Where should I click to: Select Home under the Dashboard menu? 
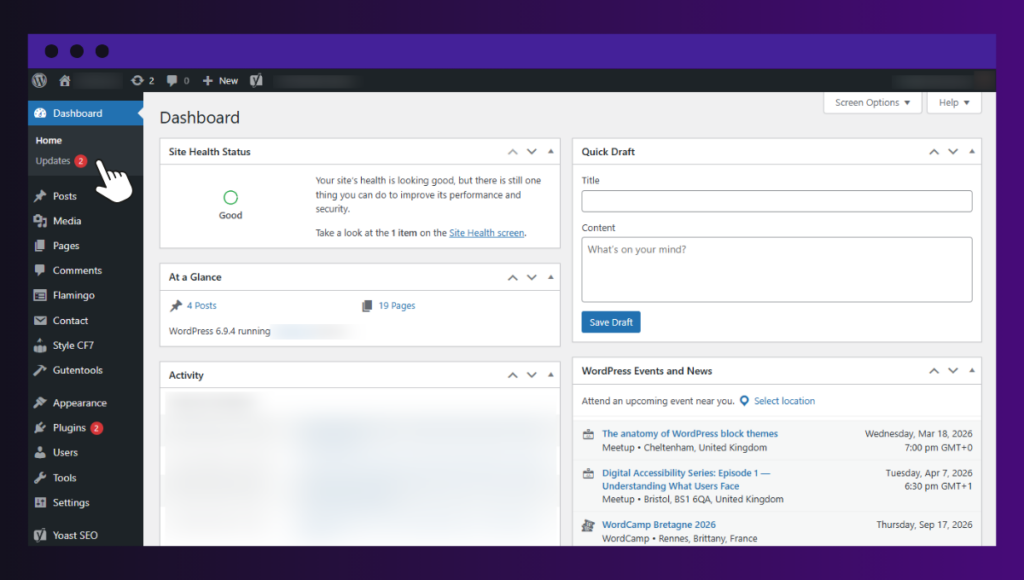(x=48, y=140)
